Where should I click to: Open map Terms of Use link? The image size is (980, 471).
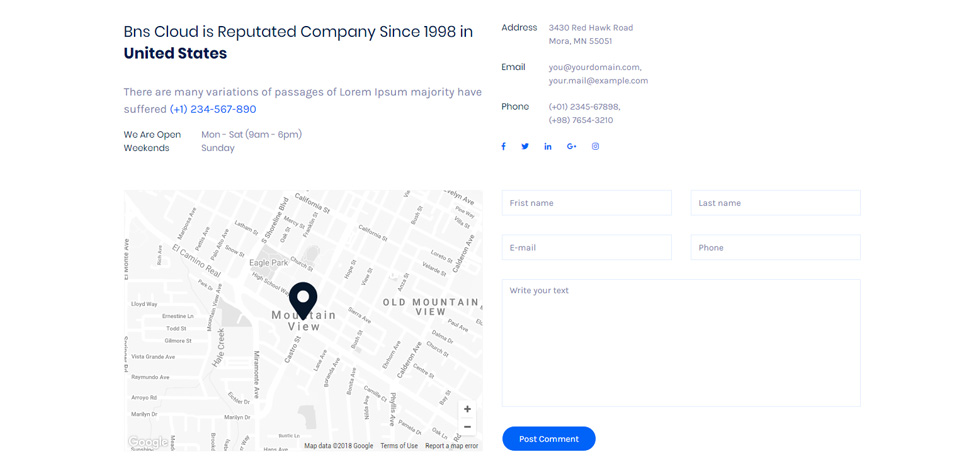pos(399,446)
